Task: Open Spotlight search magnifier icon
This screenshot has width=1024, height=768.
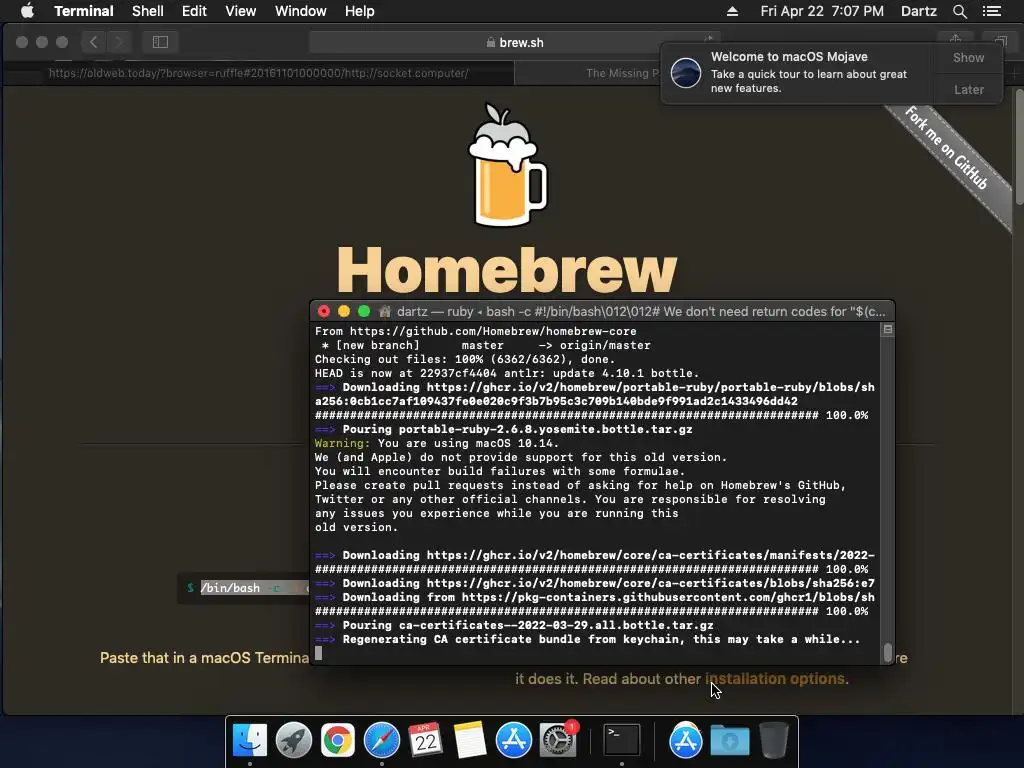Action: [x=959, y=11]
